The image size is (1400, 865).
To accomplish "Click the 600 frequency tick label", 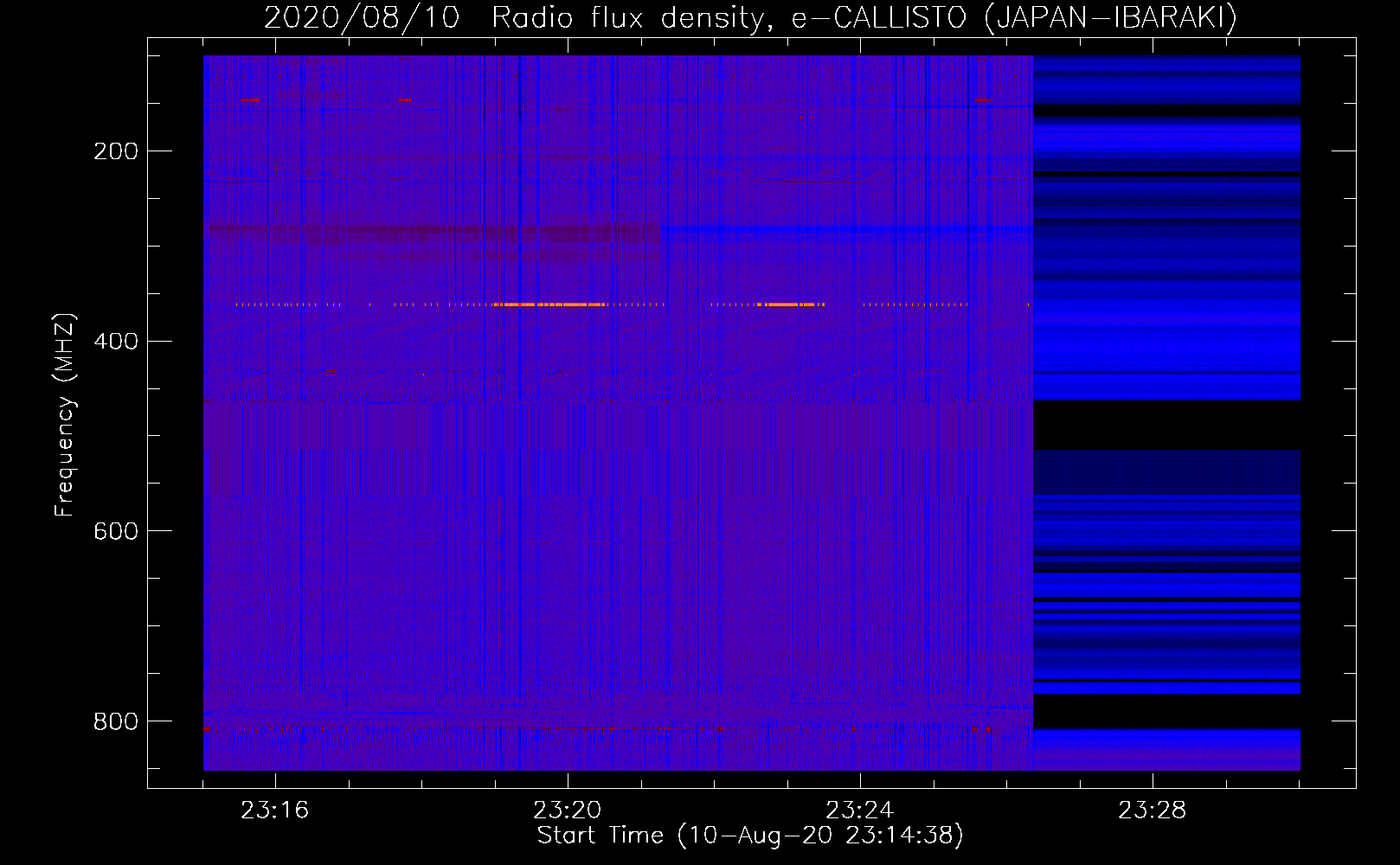I will (x=116, y=531).
